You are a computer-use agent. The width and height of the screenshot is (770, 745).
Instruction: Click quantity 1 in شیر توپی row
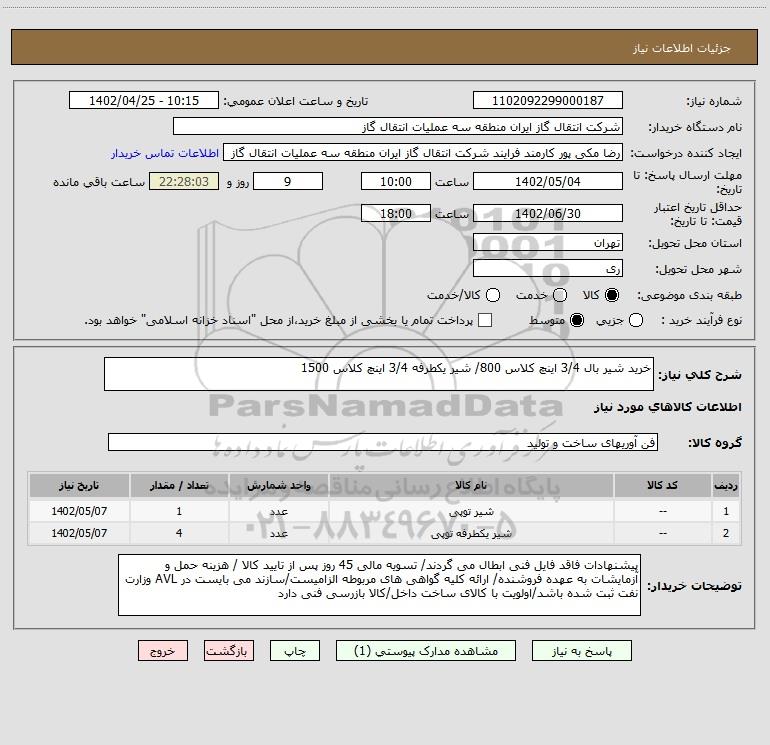(179, 511)
